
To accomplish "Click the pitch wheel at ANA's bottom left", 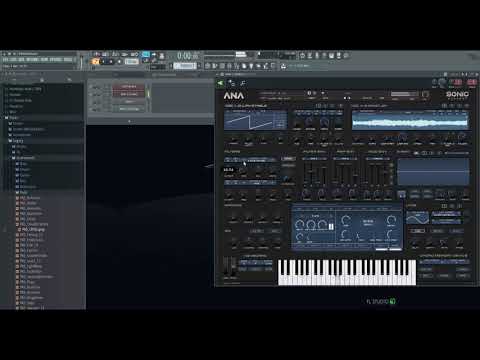I will click(227, 266).
